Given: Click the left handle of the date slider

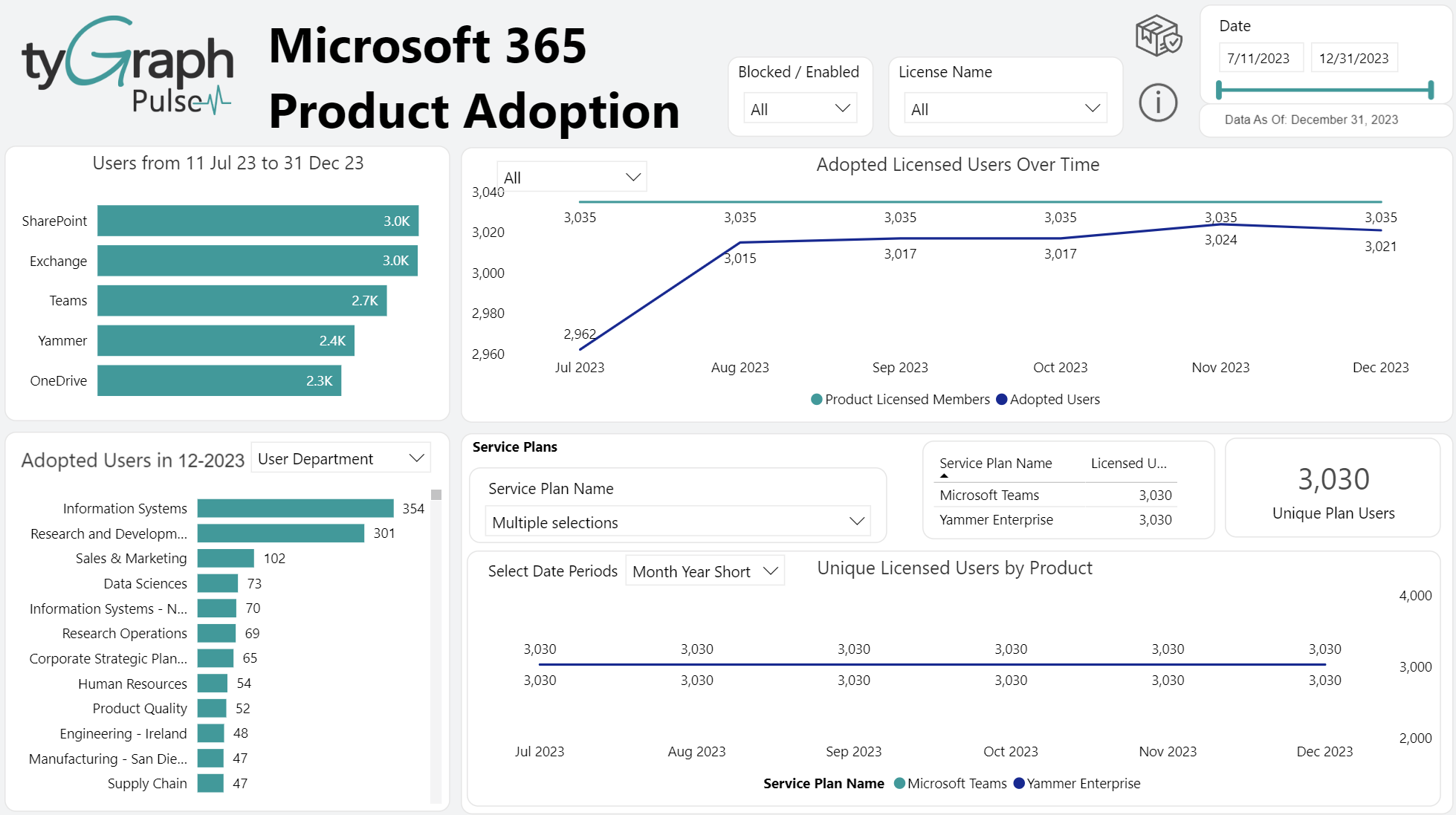Looking at the screenshot, I should pyautogui.click(x=1220, y=89).
